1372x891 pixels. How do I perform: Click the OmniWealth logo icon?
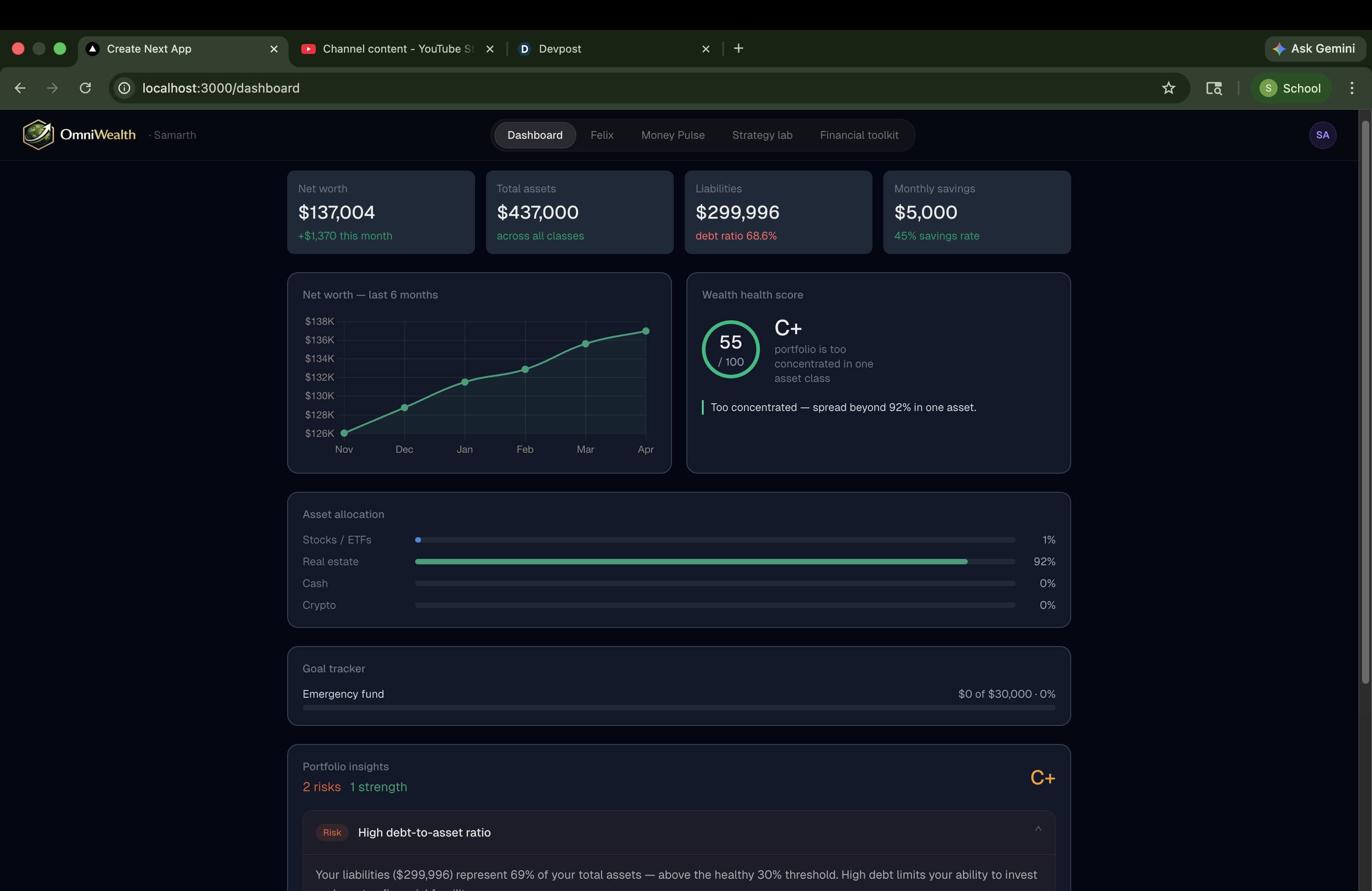coord(38,135)
